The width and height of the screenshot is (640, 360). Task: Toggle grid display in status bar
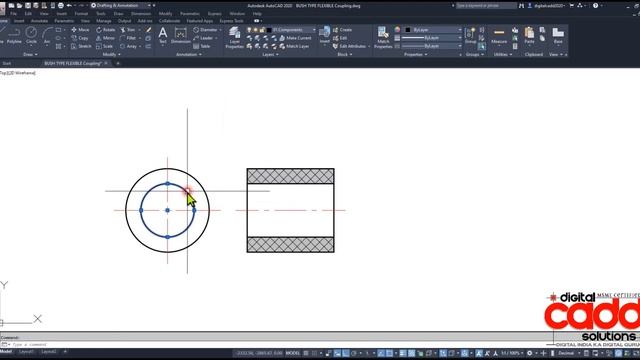coord(306,353)
